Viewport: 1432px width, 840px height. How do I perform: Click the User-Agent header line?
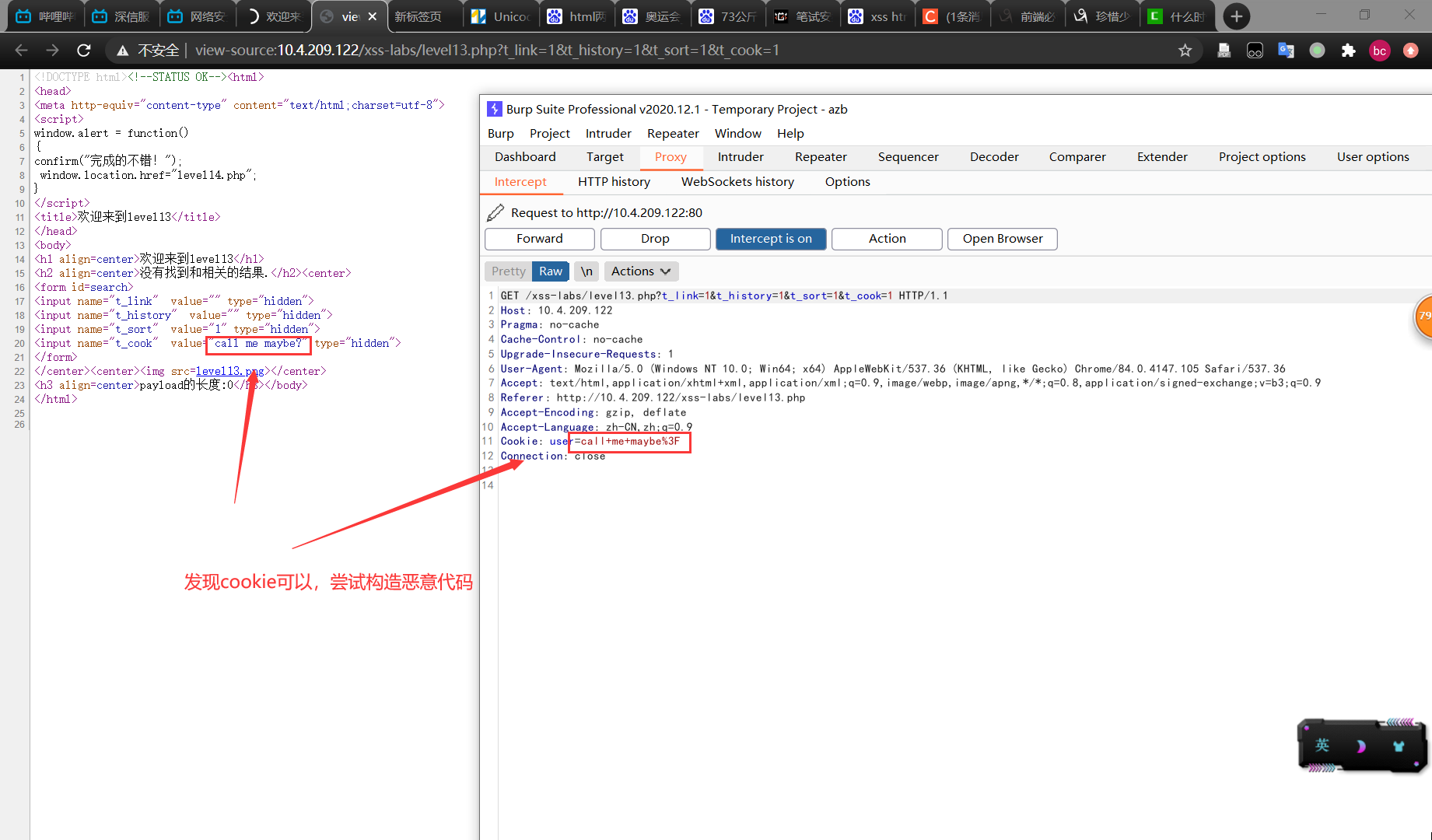(x=893, y=369)
